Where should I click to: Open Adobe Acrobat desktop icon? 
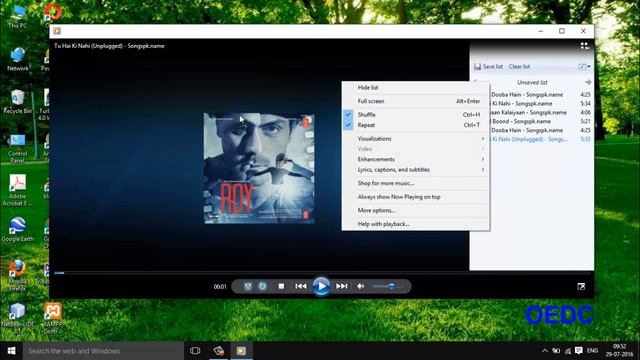tap(18, 190)
